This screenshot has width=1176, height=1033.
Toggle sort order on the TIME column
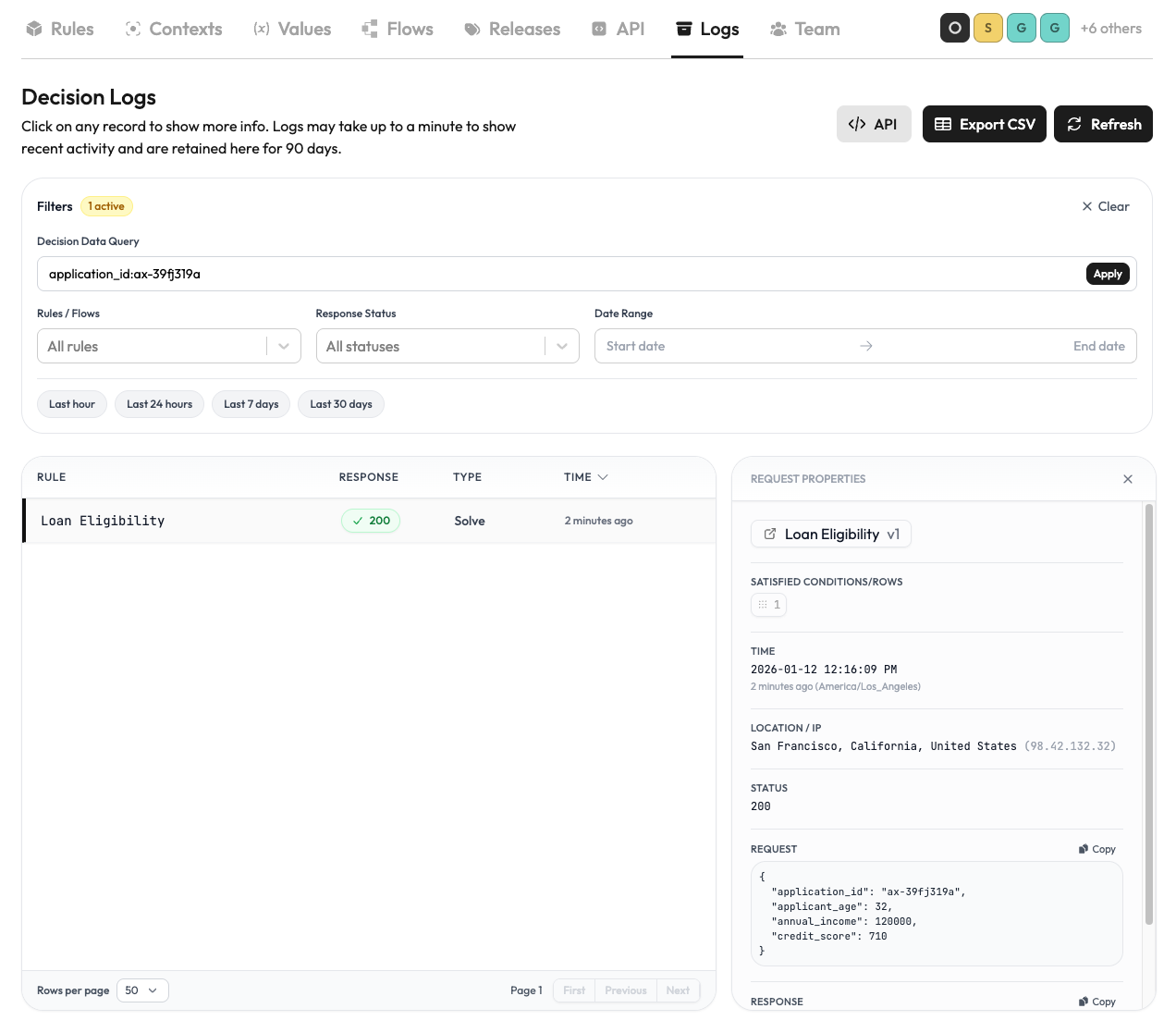pos(585,476)
